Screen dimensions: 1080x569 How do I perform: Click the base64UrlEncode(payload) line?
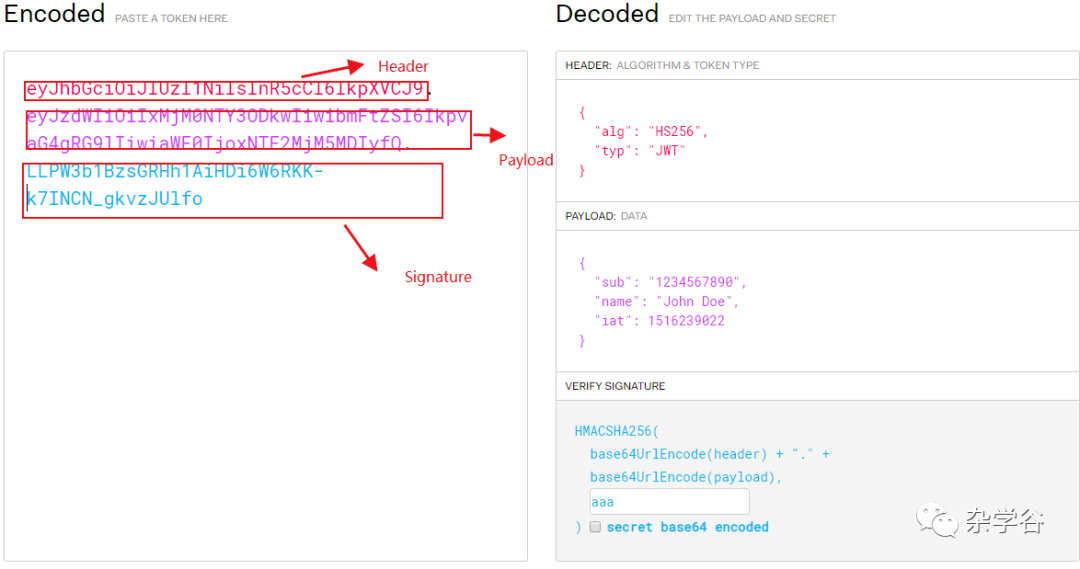coord(685,477)
